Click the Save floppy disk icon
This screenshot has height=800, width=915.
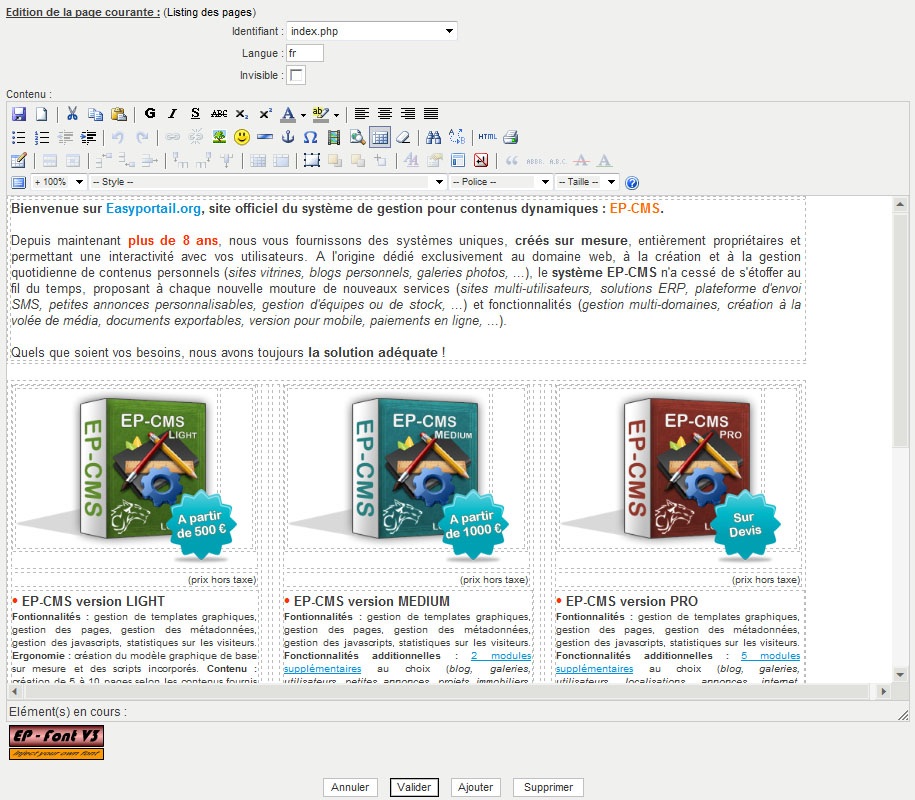pyautogui.click(x=19, y=114)
